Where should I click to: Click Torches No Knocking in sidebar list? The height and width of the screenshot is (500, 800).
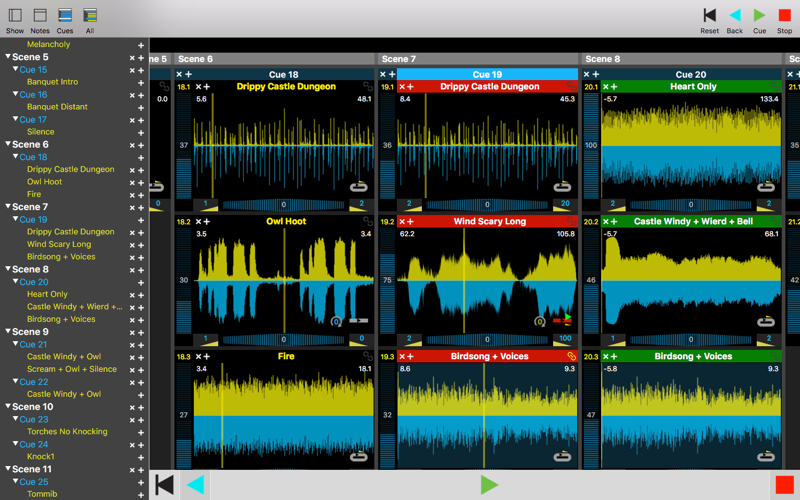coord(67,432)
